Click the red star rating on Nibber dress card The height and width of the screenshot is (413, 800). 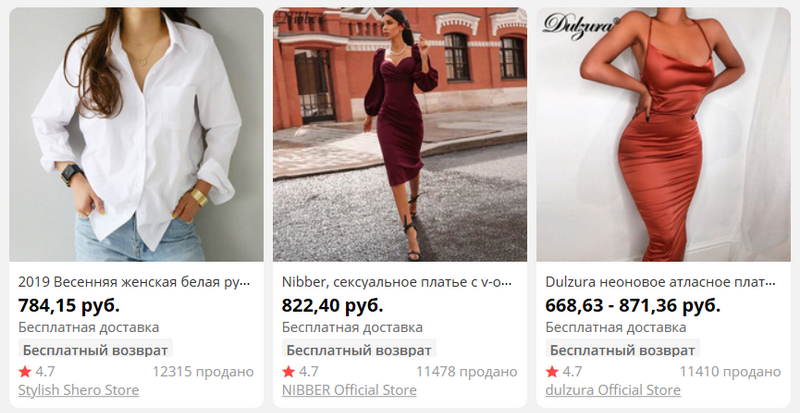pyautogui.click(x=289, y=371)
